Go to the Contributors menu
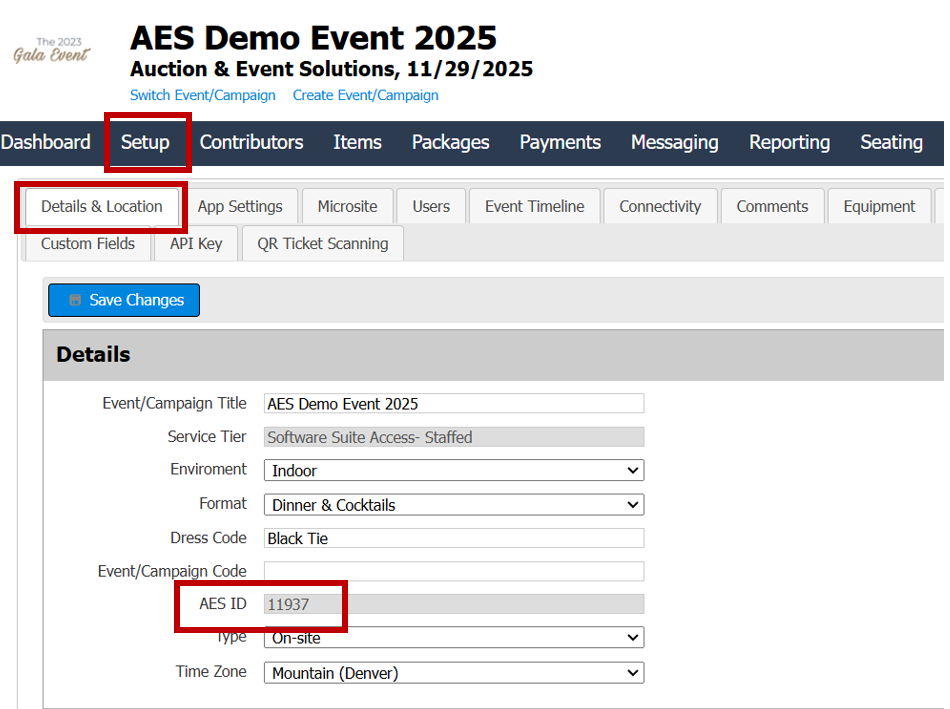This screenshot has height=709, width=950. tap(251, 143)
